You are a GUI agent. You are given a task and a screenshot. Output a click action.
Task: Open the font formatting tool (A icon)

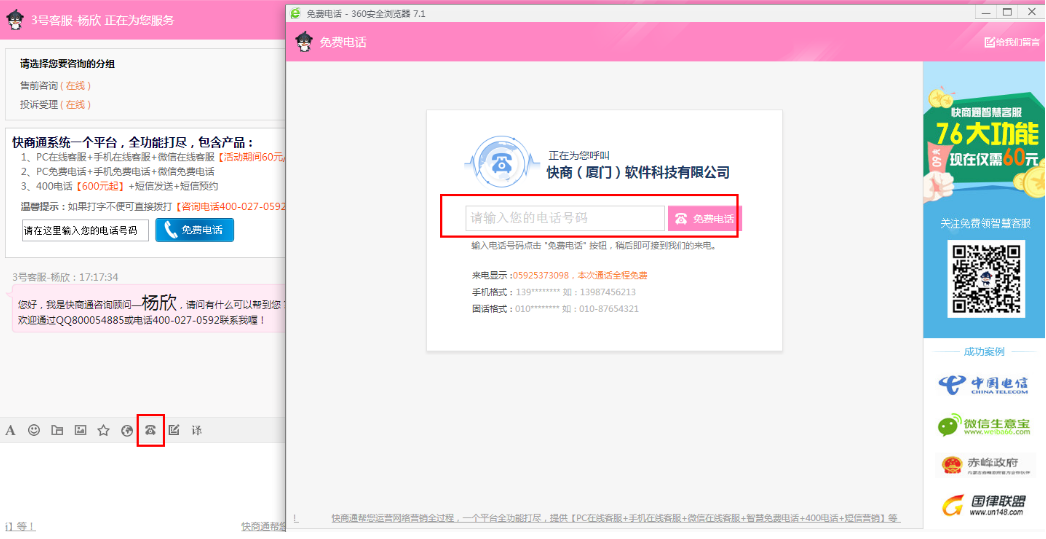[x=11, y=430]
